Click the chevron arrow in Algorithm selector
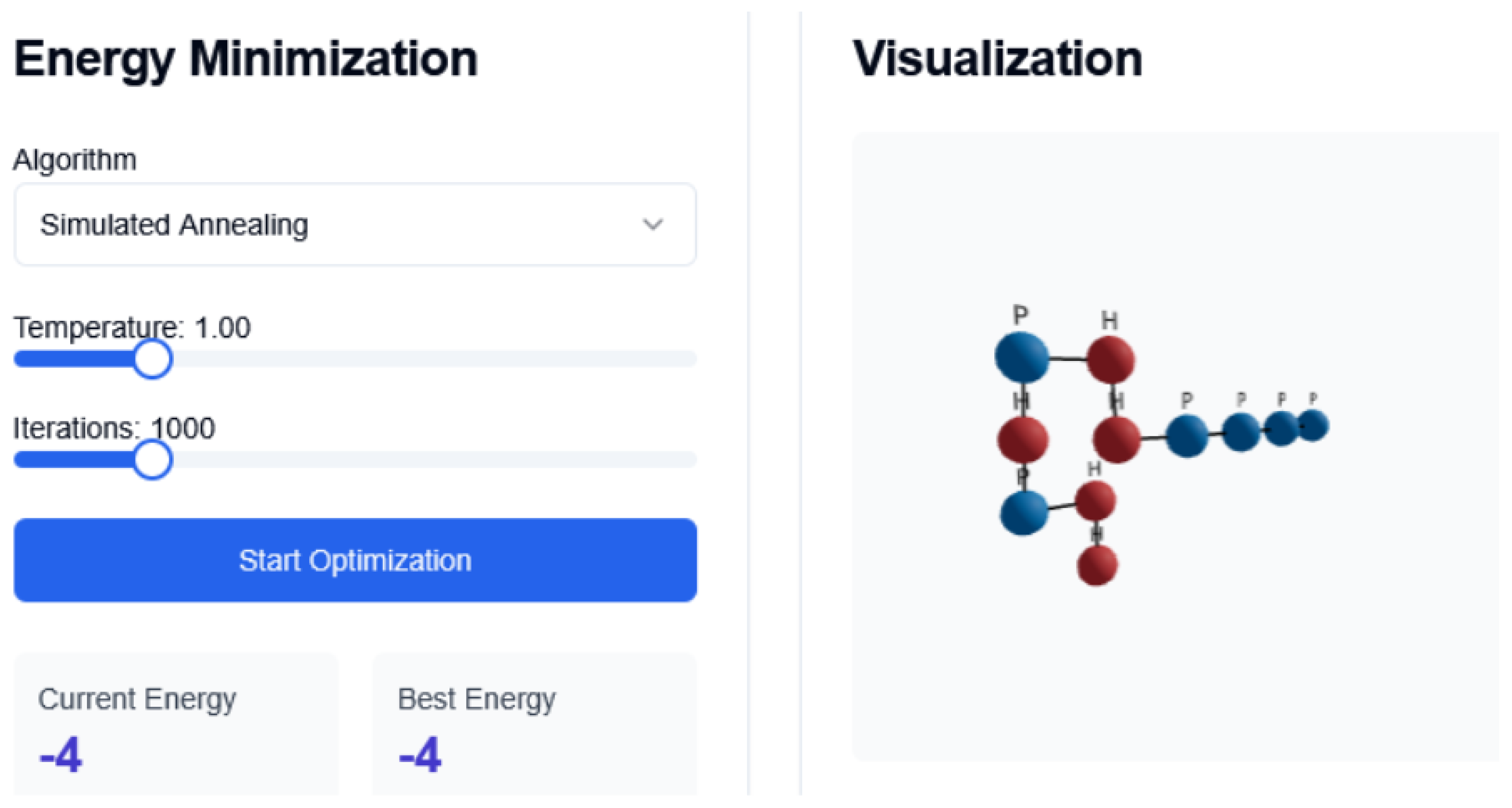The image size is (1512, 808). tap(652, 224)
